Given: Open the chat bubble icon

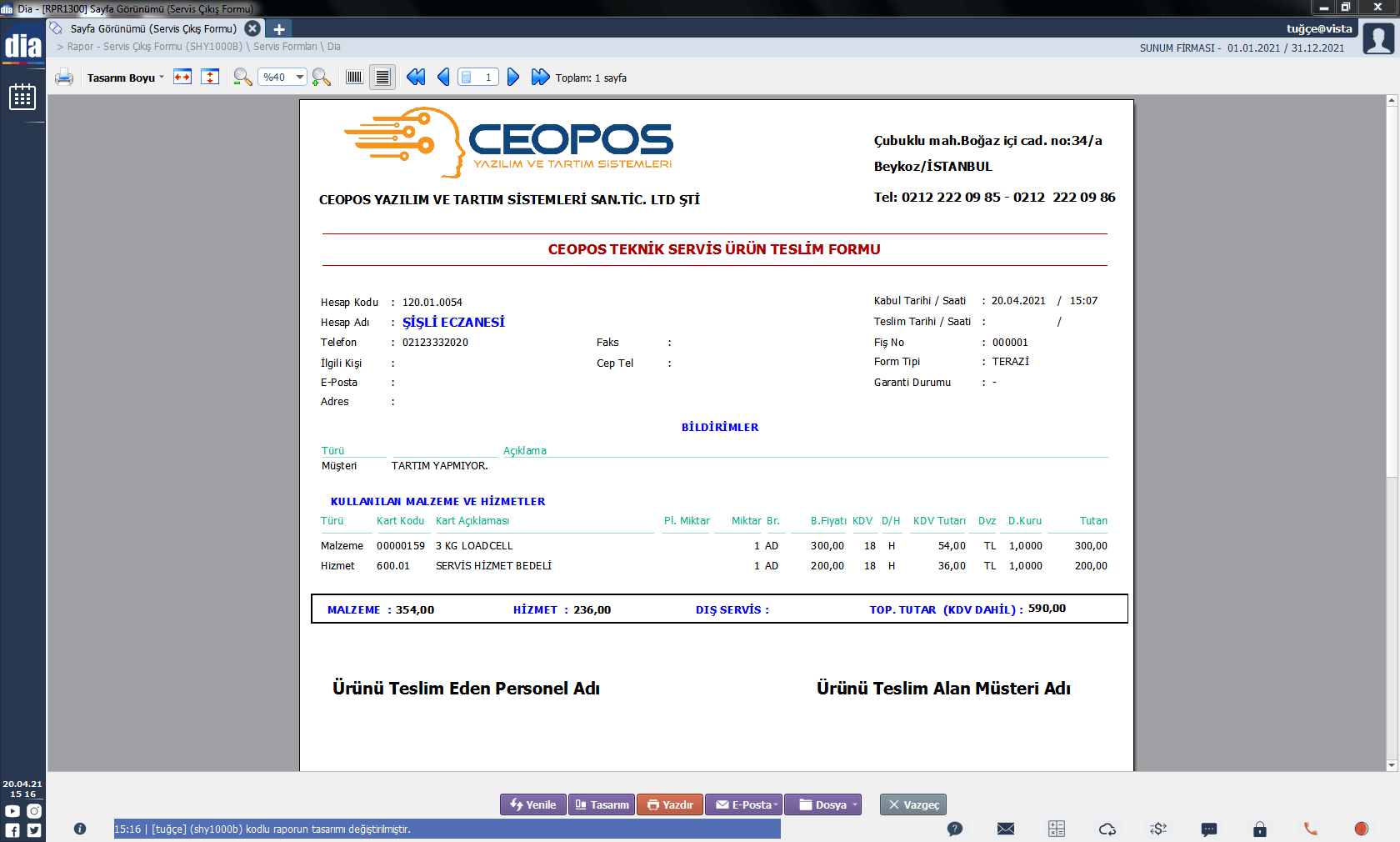Looking at the screenshot, I should (x=1209, y=829).
